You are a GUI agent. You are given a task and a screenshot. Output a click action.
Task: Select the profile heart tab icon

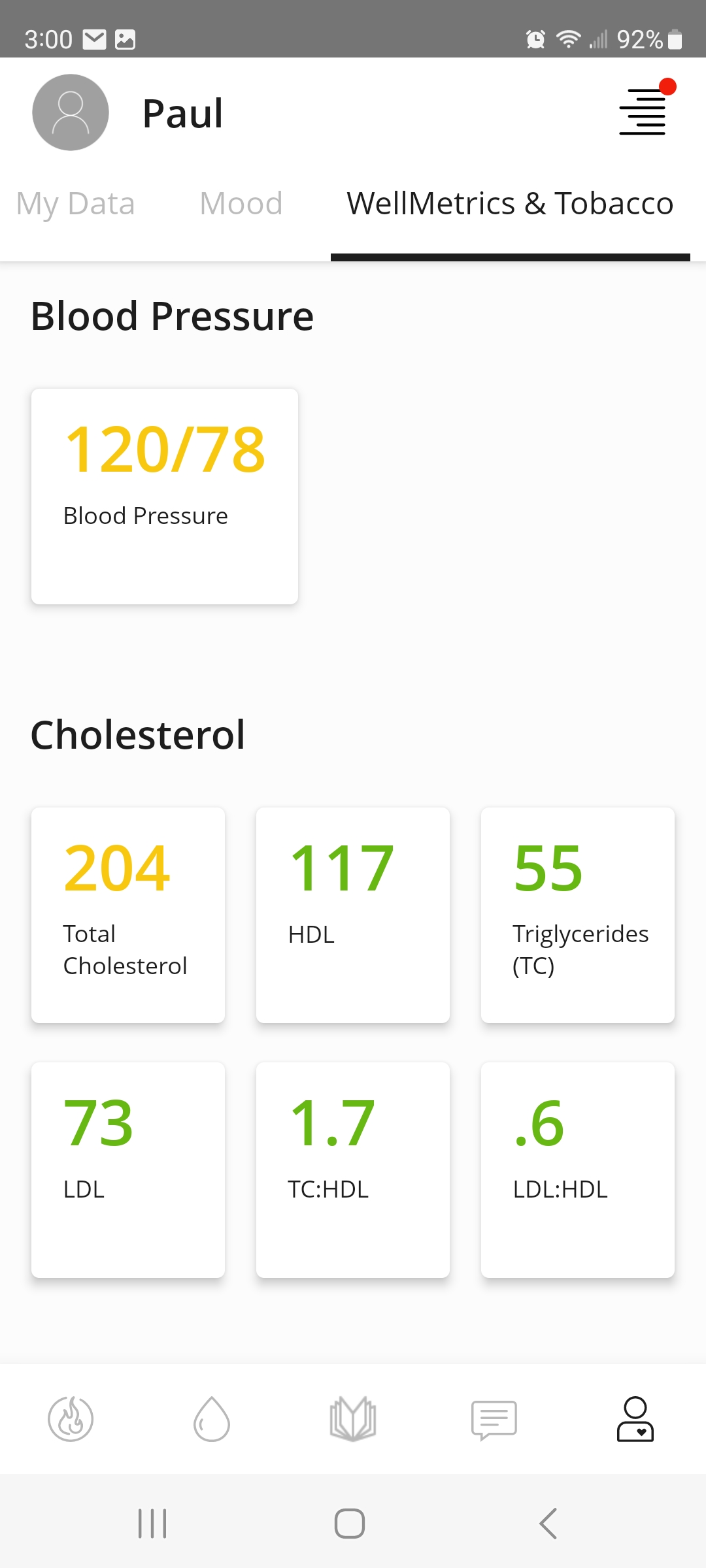click(635, 1418)
